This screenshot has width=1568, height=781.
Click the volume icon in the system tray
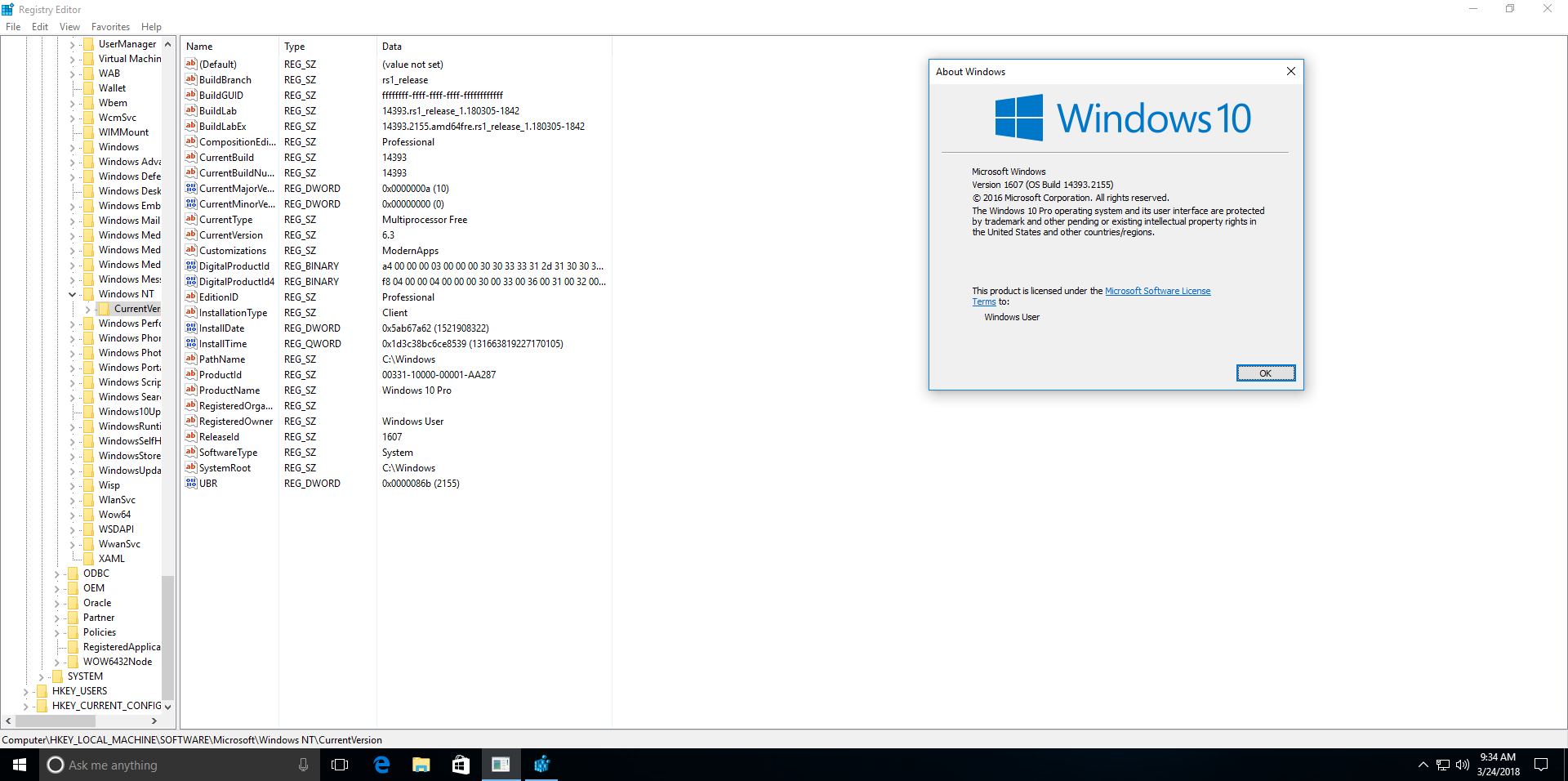pos(1462,765)
